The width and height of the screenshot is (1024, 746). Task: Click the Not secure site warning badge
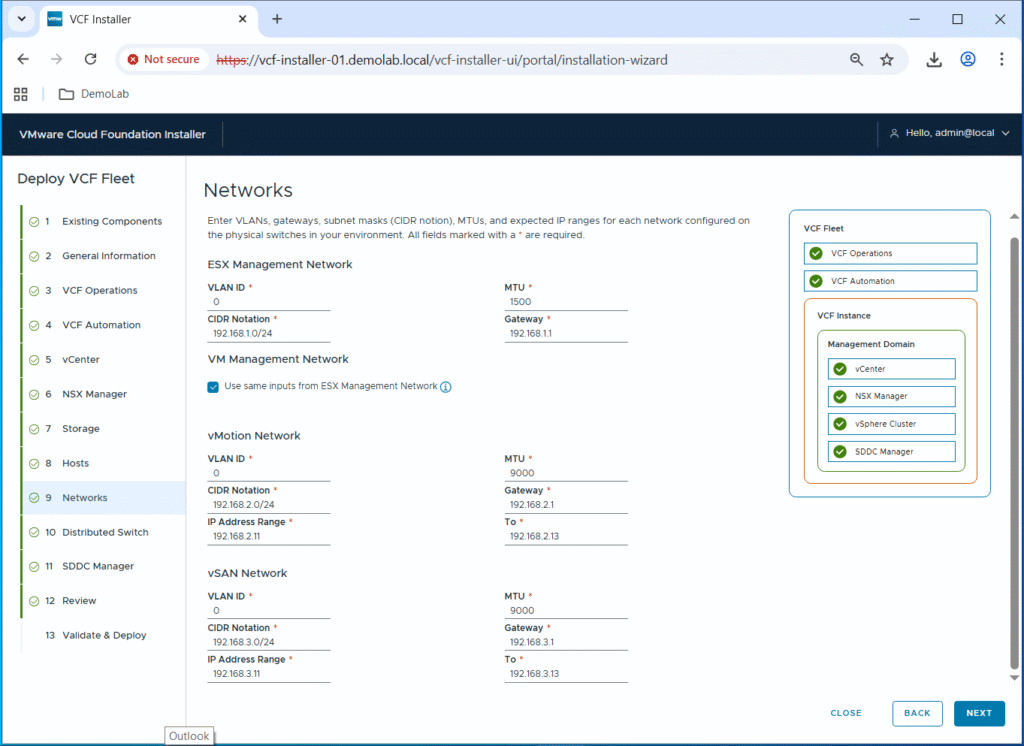click(162, 60)
